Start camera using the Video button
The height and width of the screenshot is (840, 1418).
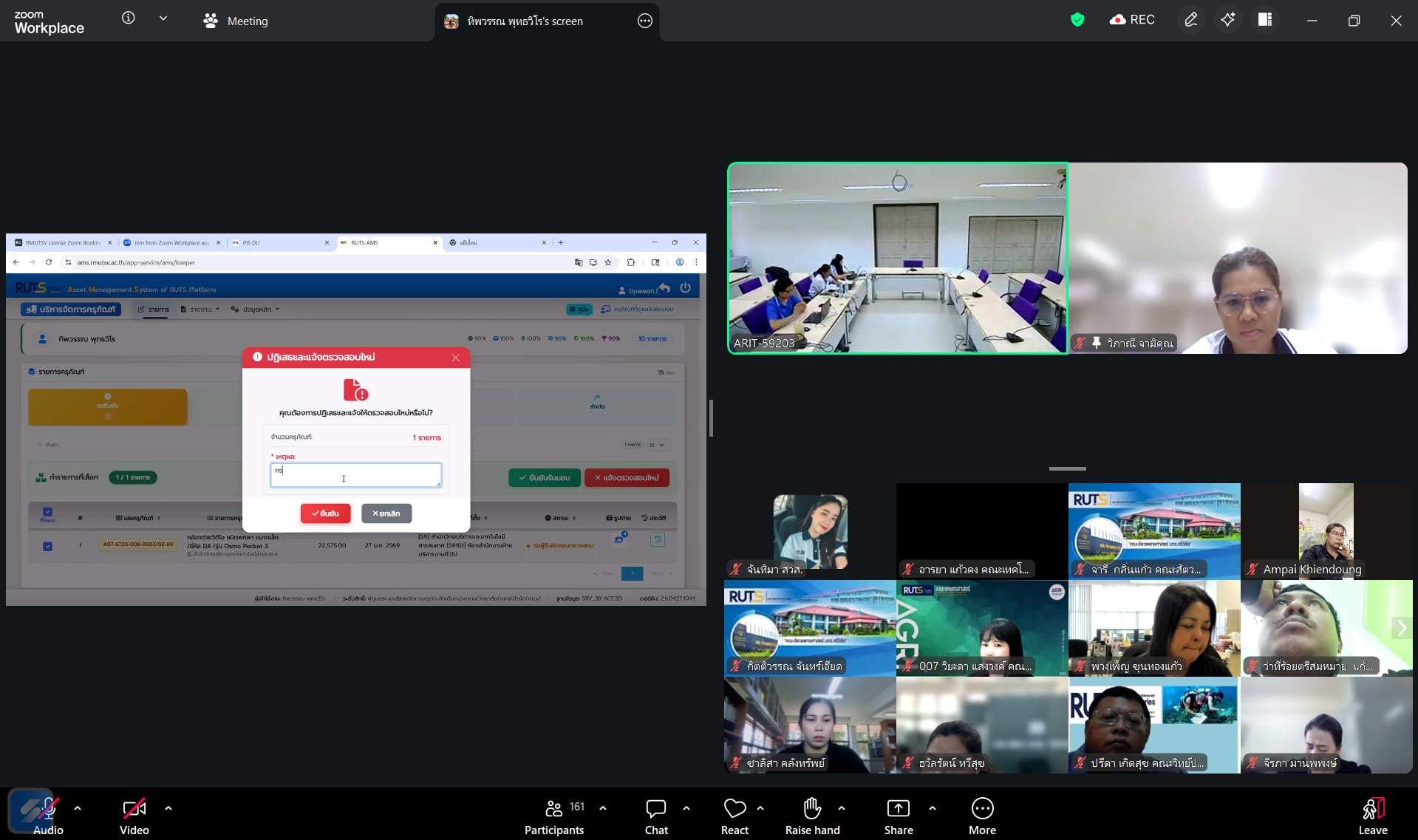click(134, 816)
